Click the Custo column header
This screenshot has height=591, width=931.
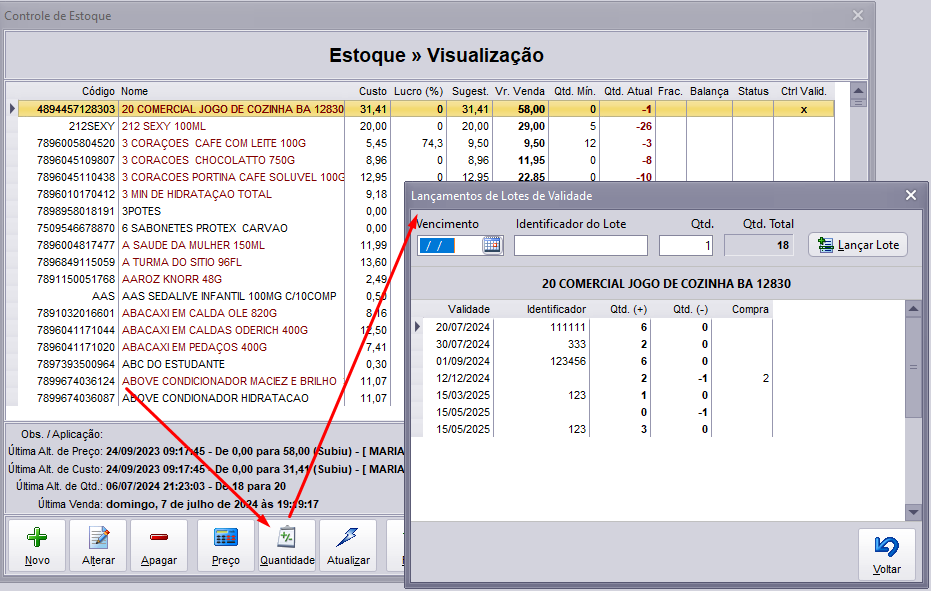coord(373,91)
